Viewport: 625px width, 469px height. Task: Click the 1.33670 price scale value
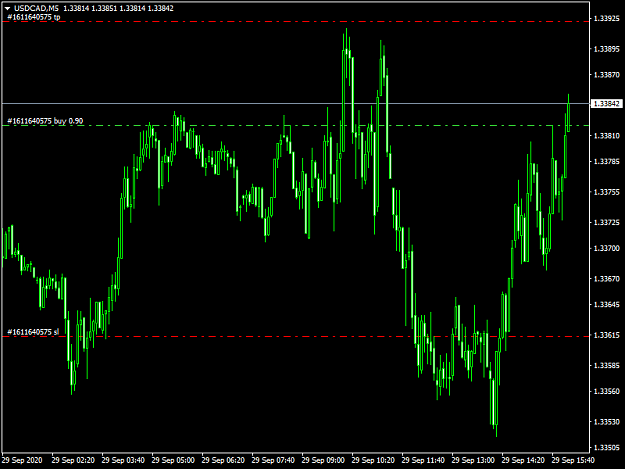(x=607, y=279)
